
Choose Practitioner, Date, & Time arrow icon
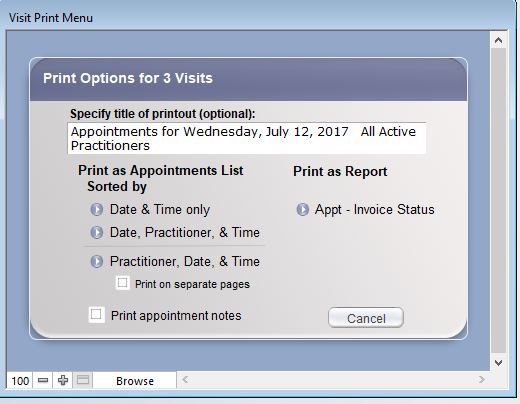point(97,262)
